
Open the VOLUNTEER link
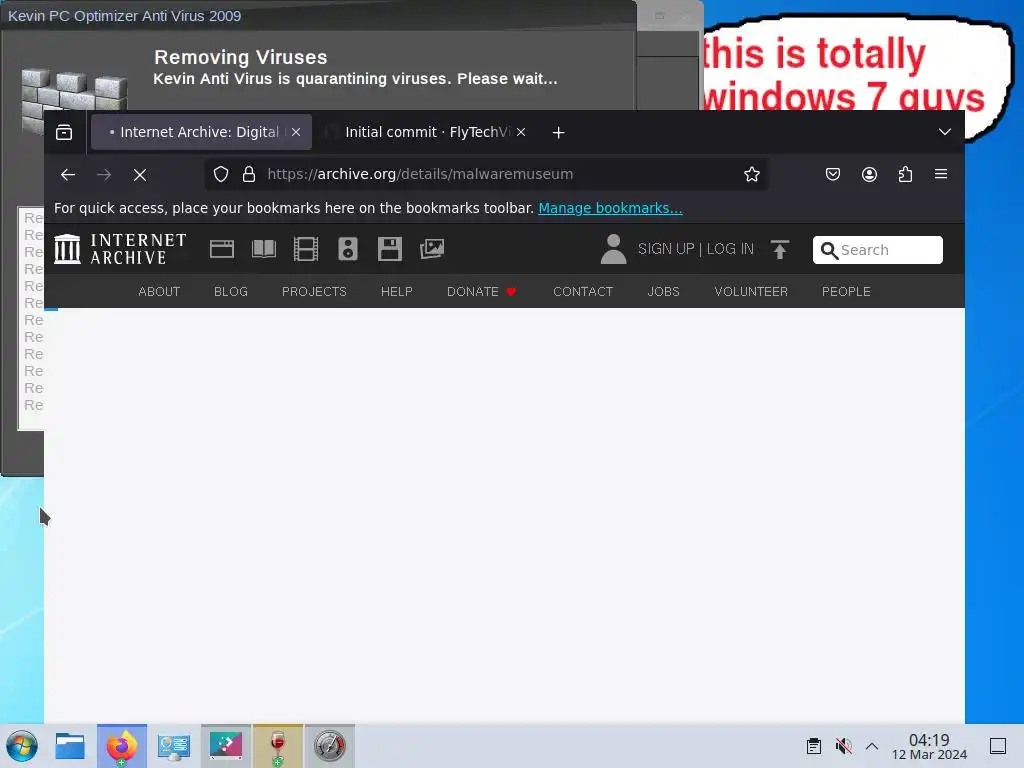pyautogui.click(x=751, y=292)
